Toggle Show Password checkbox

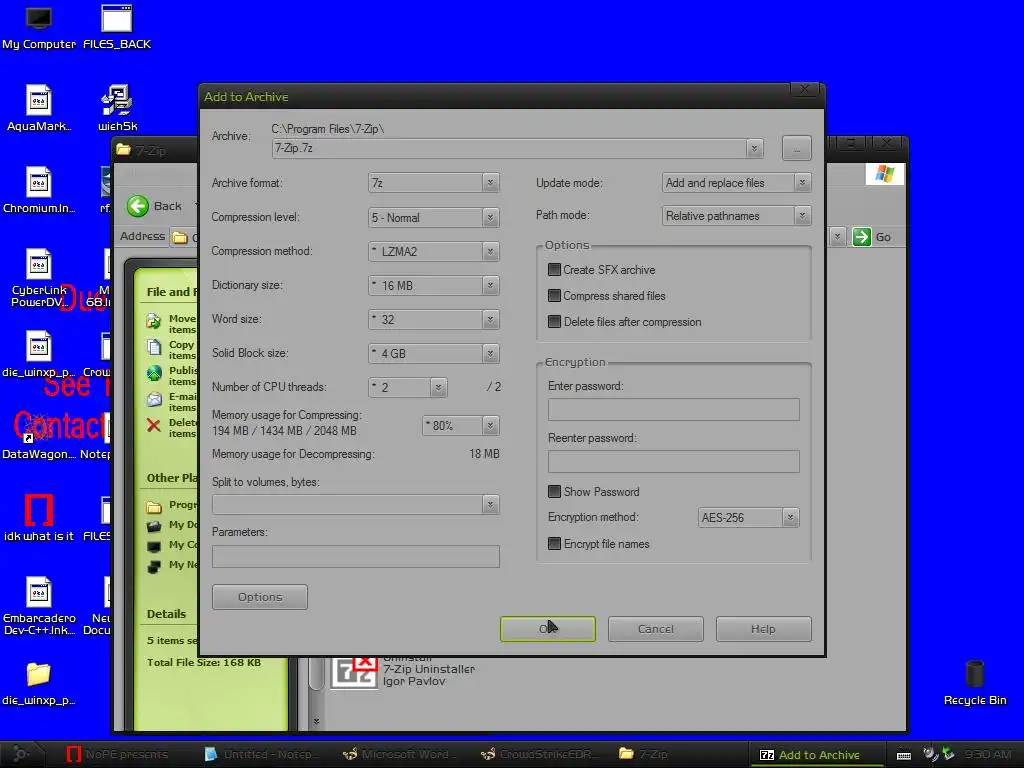click(x=554, y=492)
